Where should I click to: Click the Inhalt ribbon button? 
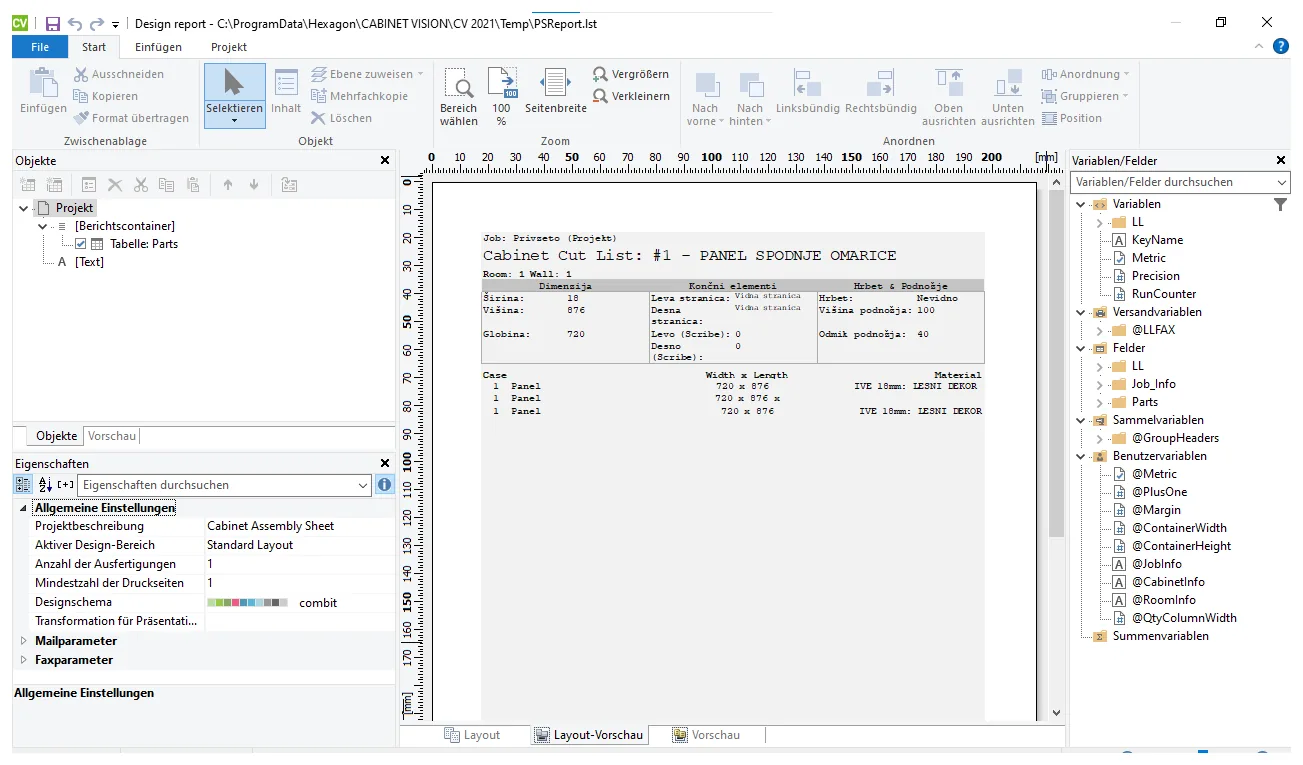pyautogui.click(x=286, y=92)
